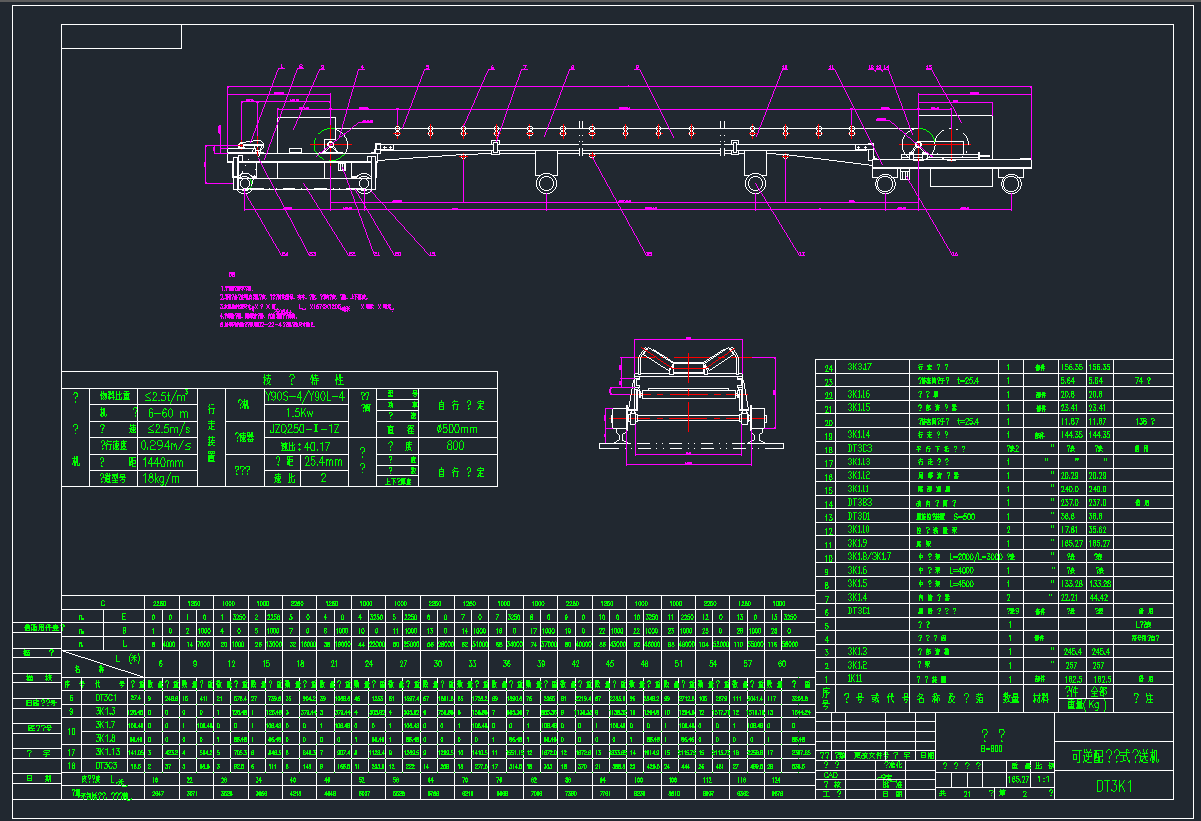The width and height of the screenshot is (1201, 821).
Task: Select part code DT3B3
Action: (860, 502)
